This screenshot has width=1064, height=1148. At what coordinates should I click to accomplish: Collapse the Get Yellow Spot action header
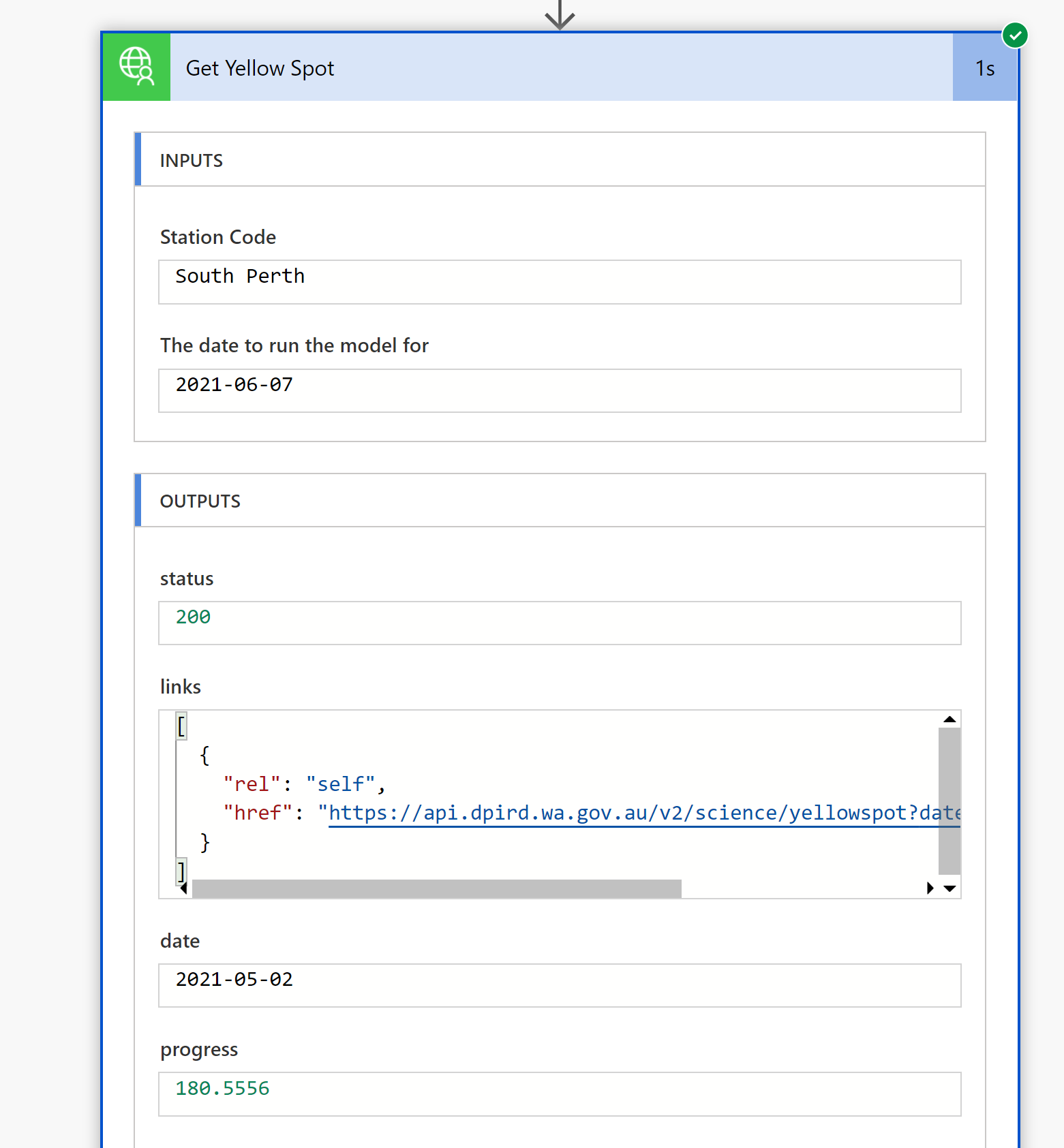pos(561,67)
